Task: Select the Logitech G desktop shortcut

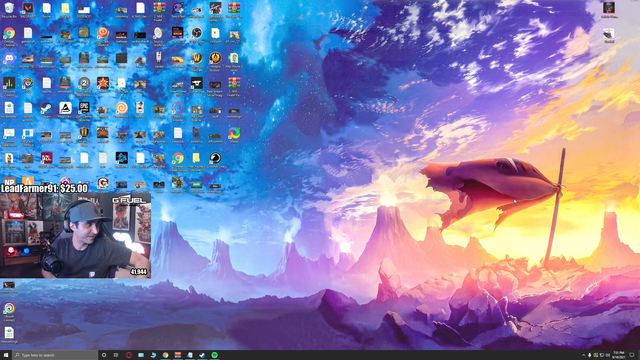Action: (103, 184)
